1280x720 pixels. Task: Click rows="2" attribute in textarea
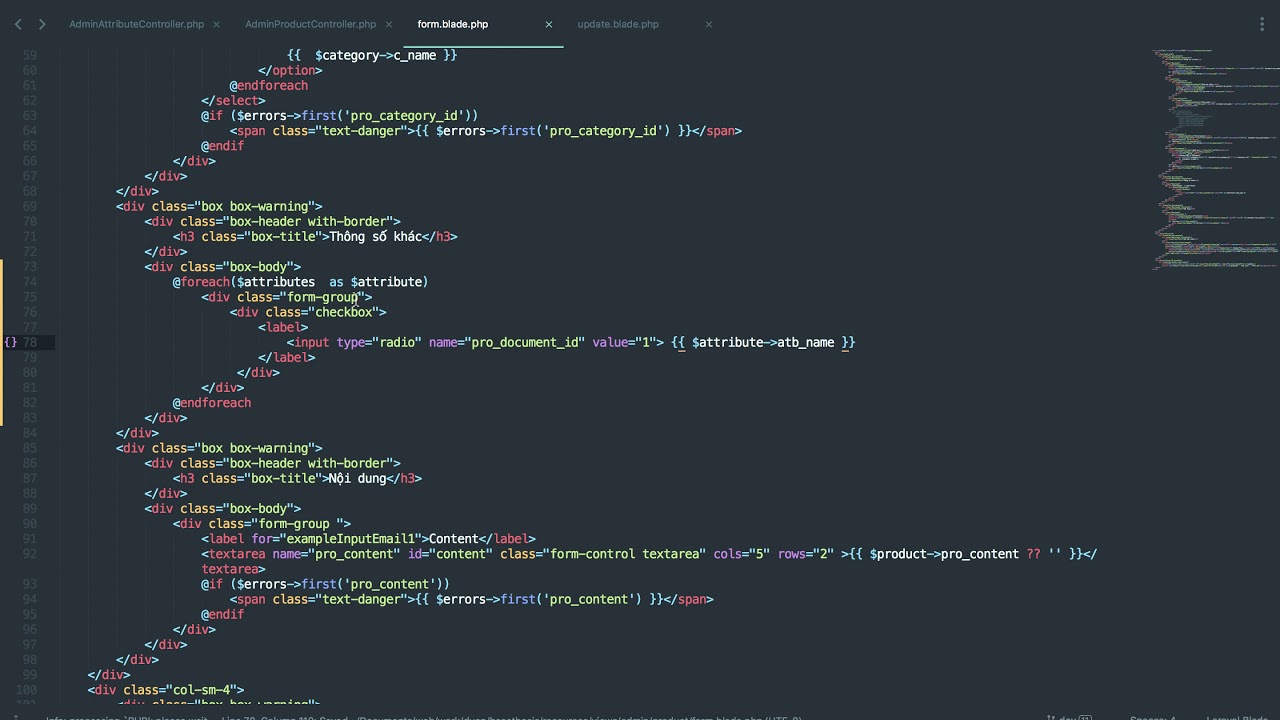(x=806, y=554)
